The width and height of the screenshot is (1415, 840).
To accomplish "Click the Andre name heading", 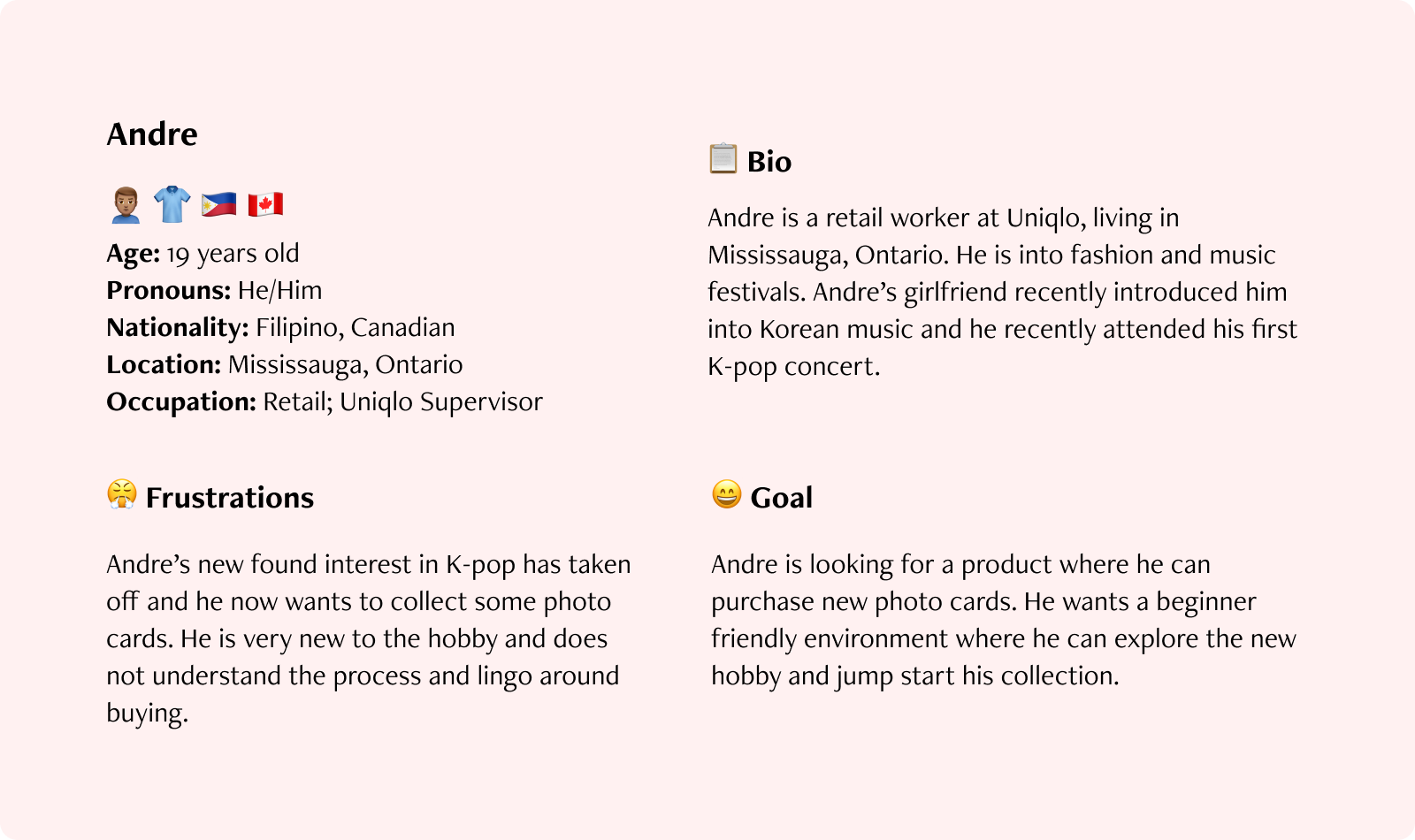I will (152, 134).
